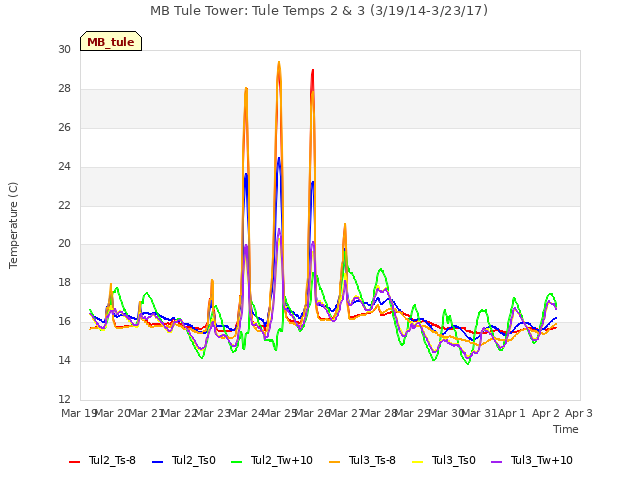Click the Temperature (C) axis label

point(13,225)
